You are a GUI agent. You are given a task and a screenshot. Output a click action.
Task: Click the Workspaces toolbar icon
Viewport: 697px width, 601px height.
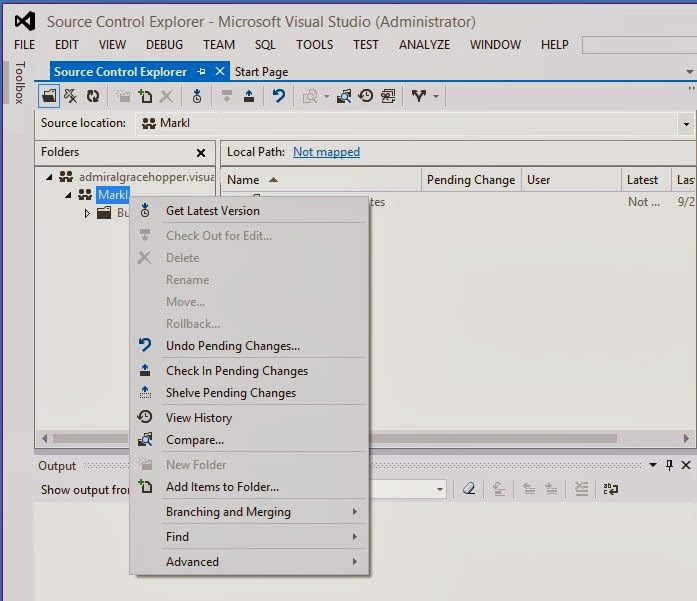click(388, 96)
